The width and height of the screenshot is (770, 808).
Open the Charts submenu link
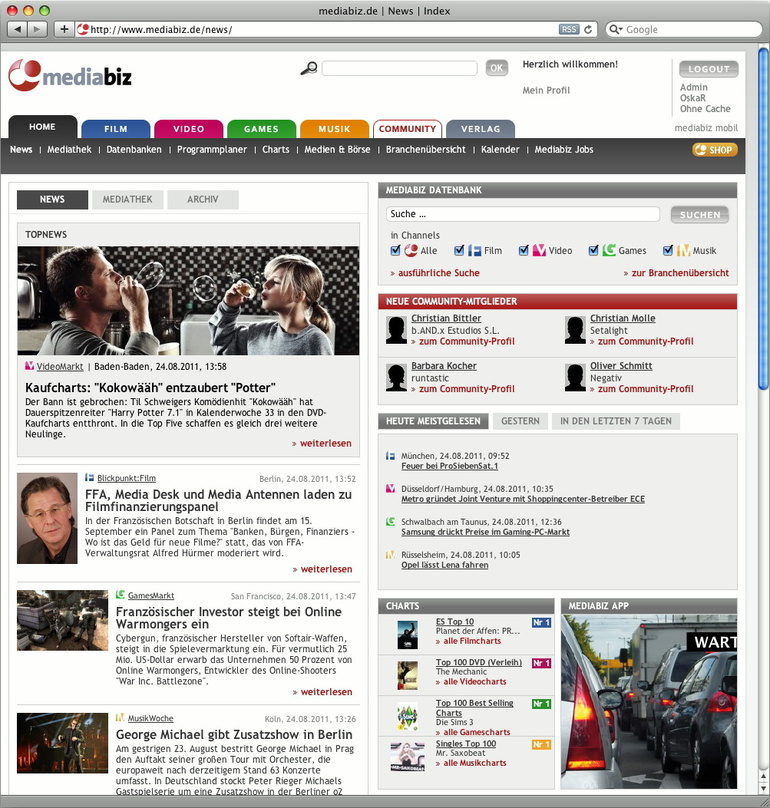276,149
